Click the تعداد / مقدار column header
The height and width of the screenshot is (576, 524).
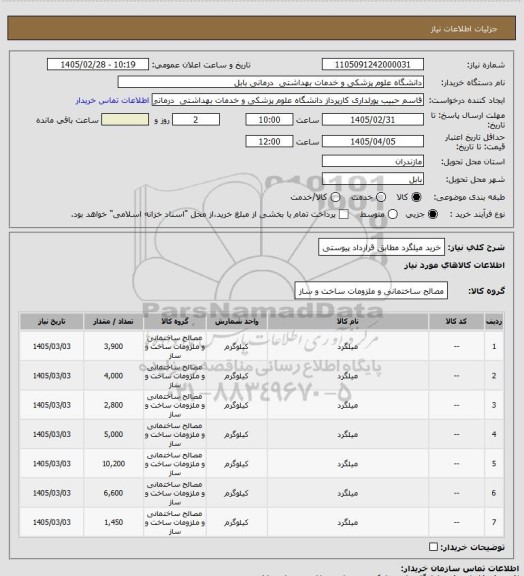[x=113, y=321]
